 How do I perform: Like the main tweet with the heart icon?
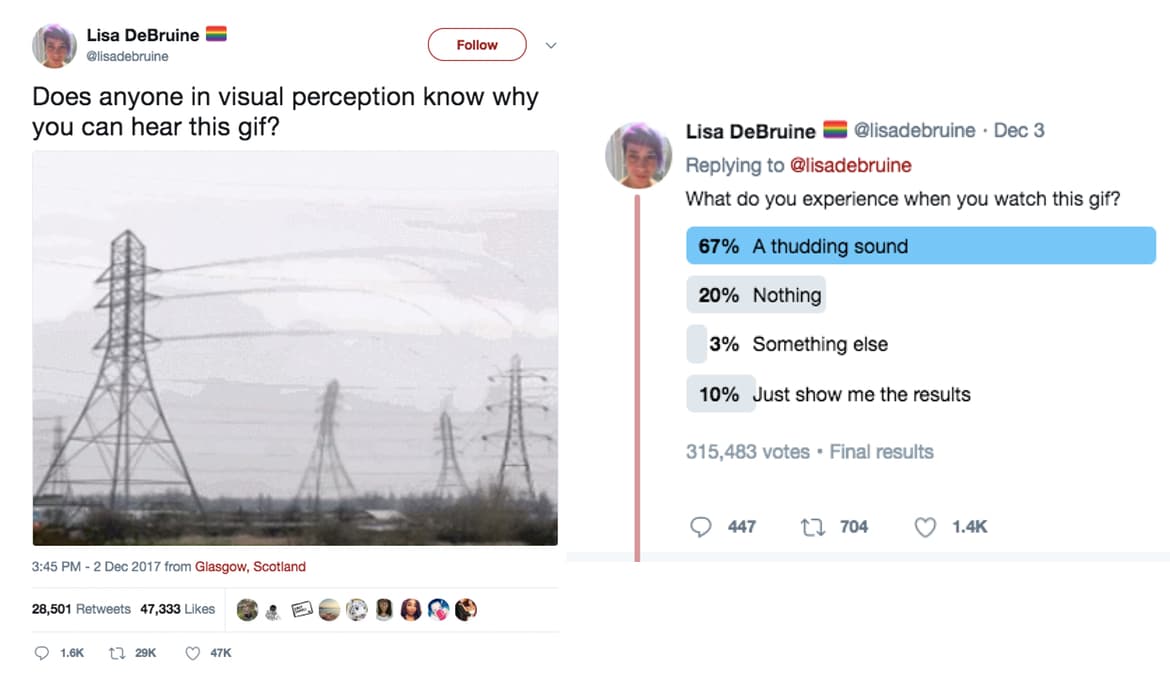tap(193, 653)
